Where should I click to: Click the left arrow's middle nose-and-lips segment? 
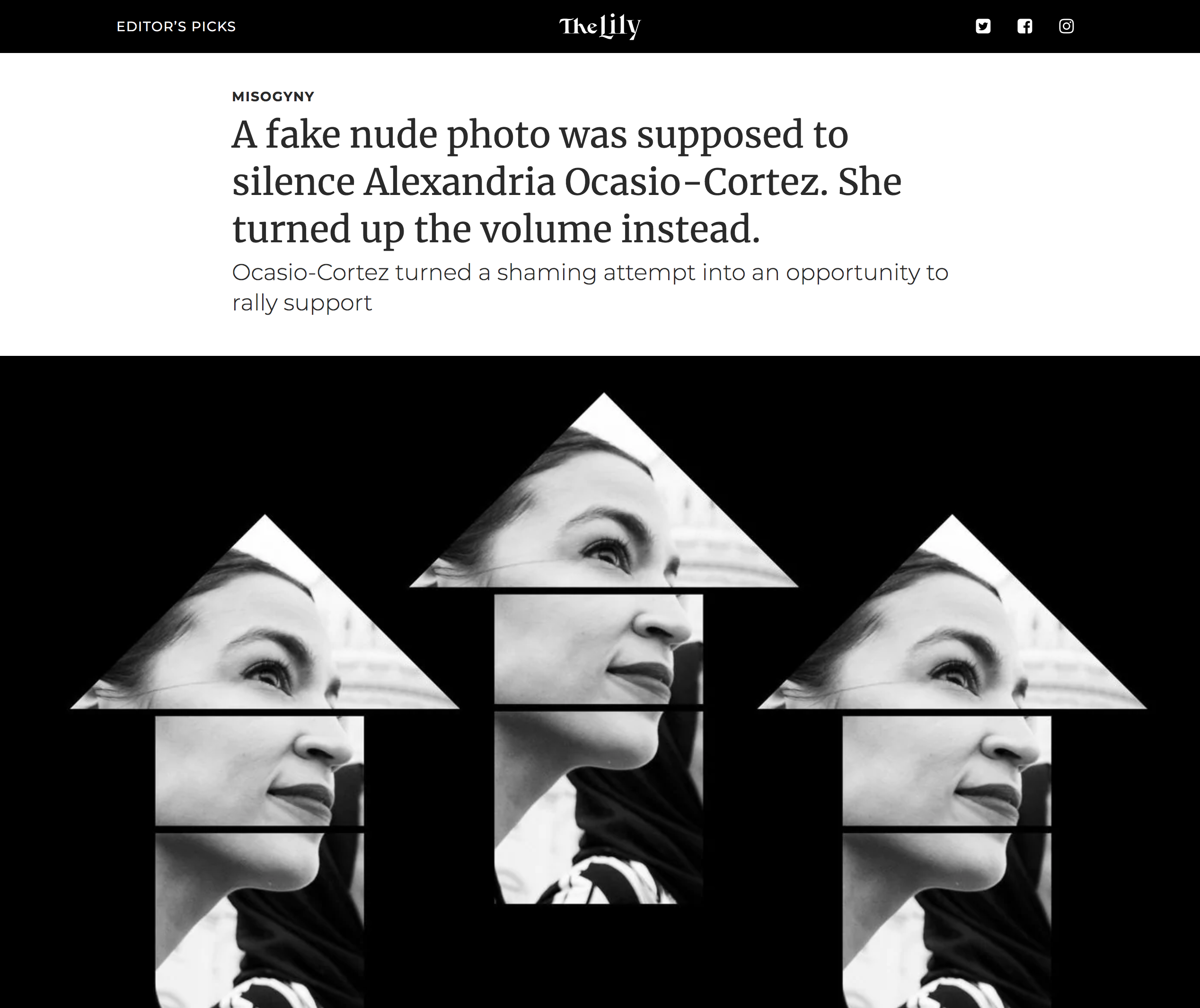[259, 771]
